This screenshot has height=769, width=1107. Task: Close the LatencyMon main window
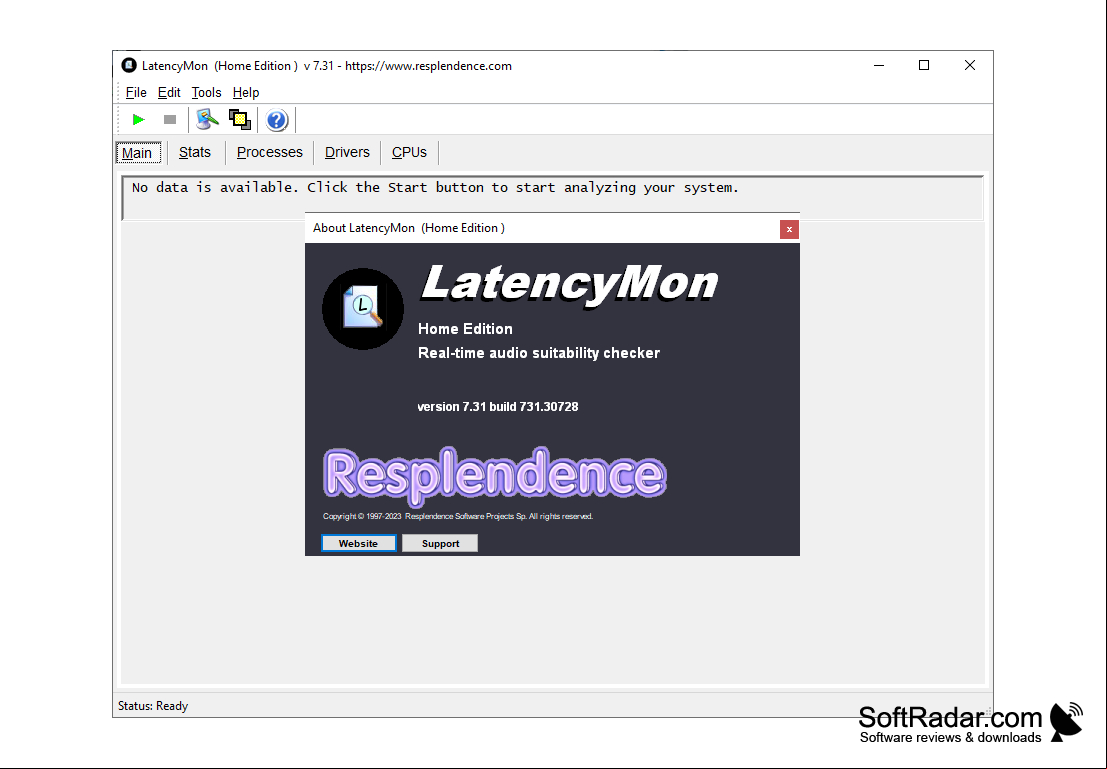(970, 66)
